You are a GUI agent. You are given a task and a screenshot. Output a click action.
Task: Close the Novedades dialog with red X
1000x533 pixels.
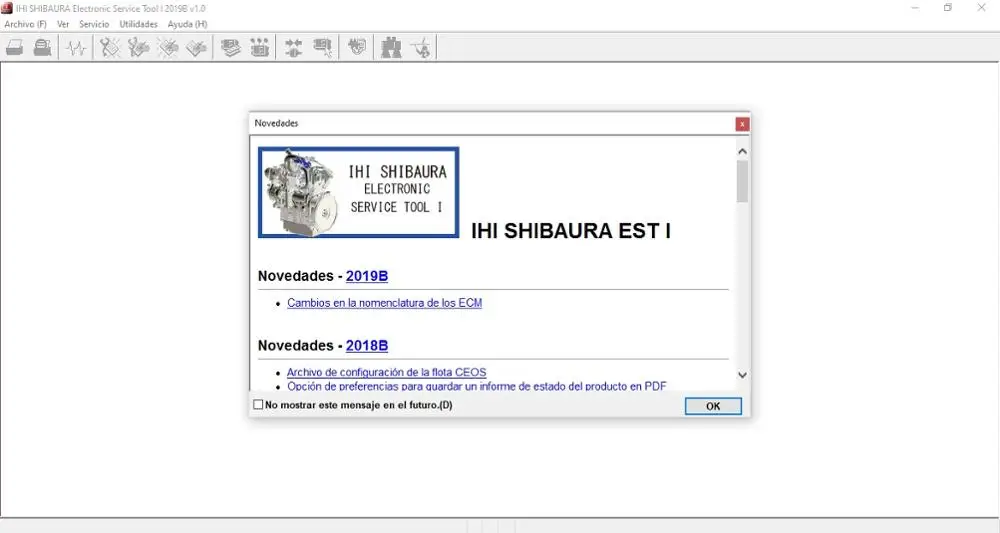pos(742,124)
